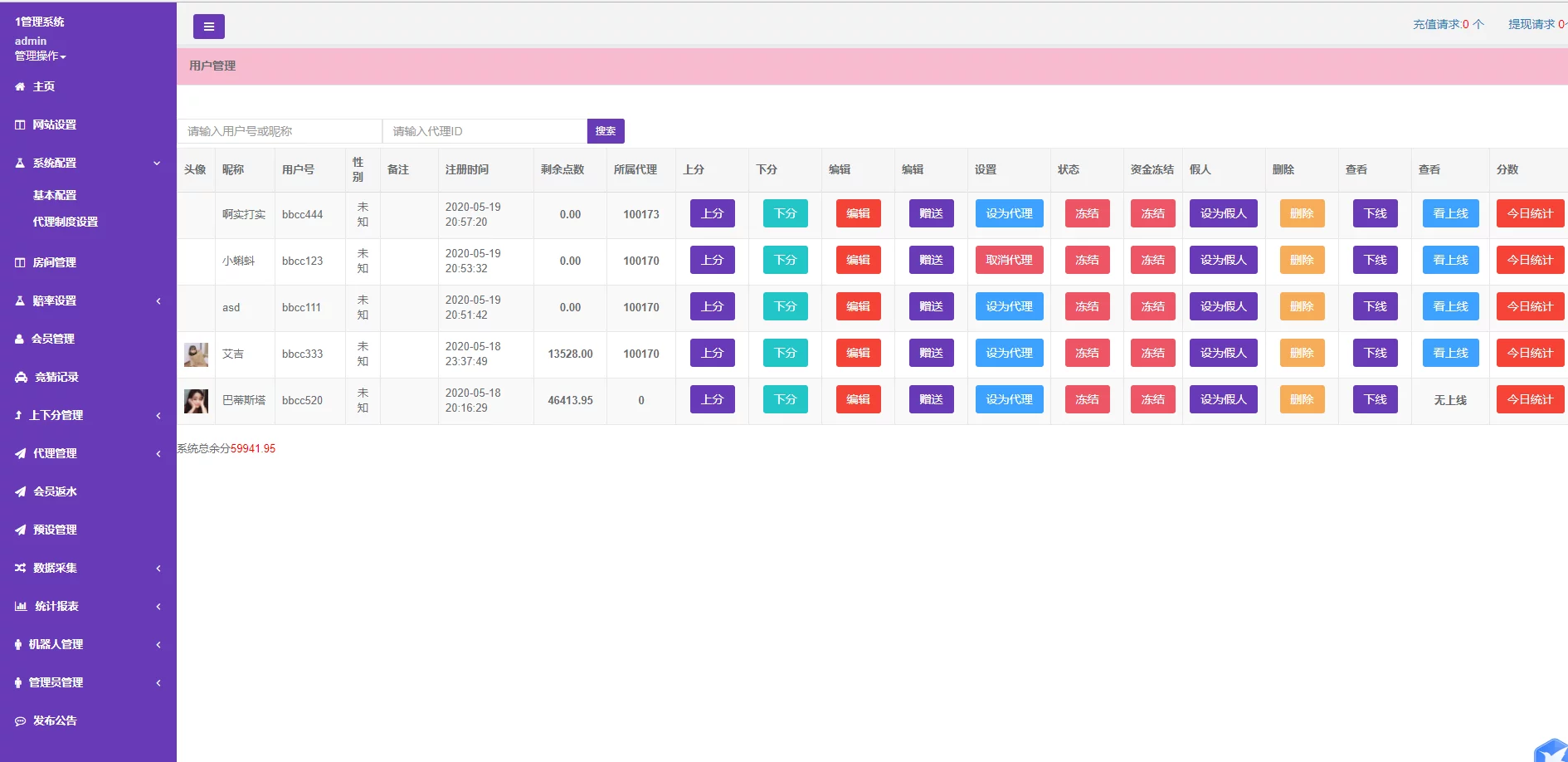Click the shuffle icon beside 数据采集

tap(20, 568)
